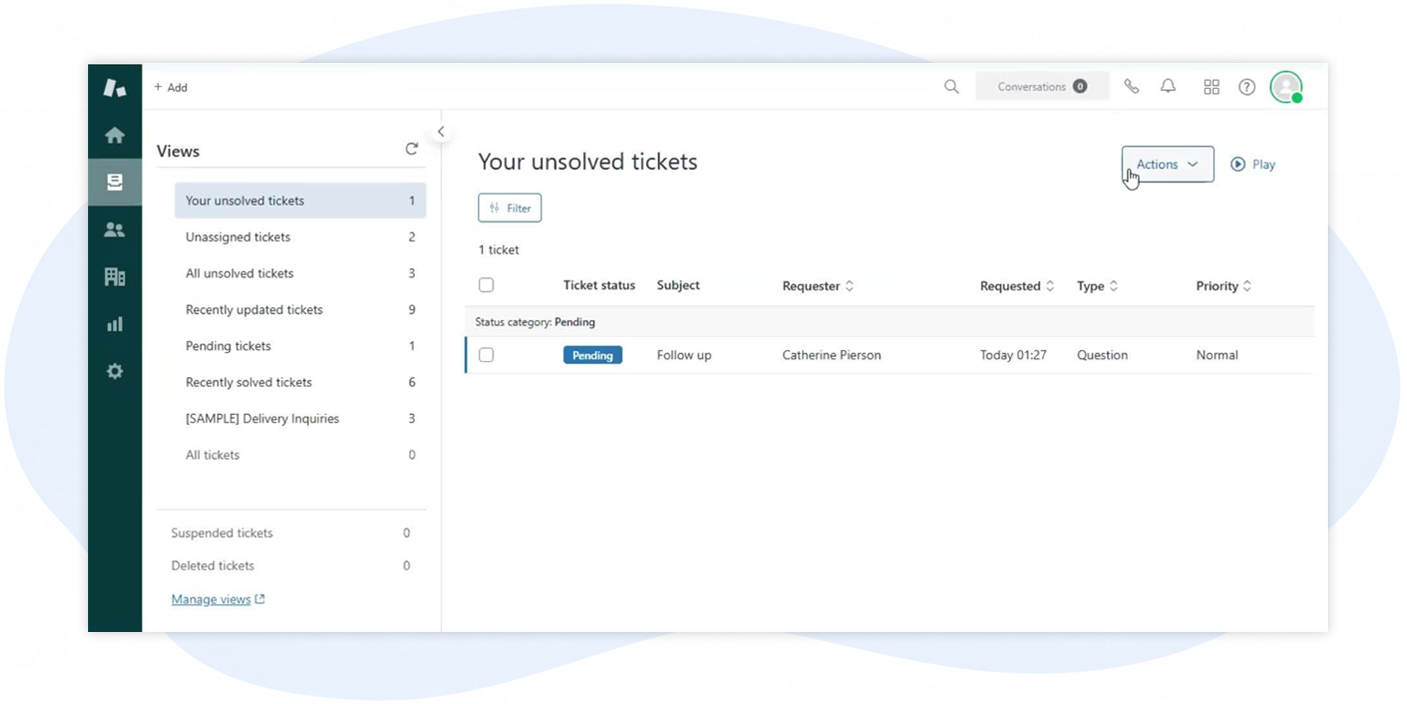Open the Views tickets sidebar icon
Screen dimensions: 1407x704
[x=115, y=182]
